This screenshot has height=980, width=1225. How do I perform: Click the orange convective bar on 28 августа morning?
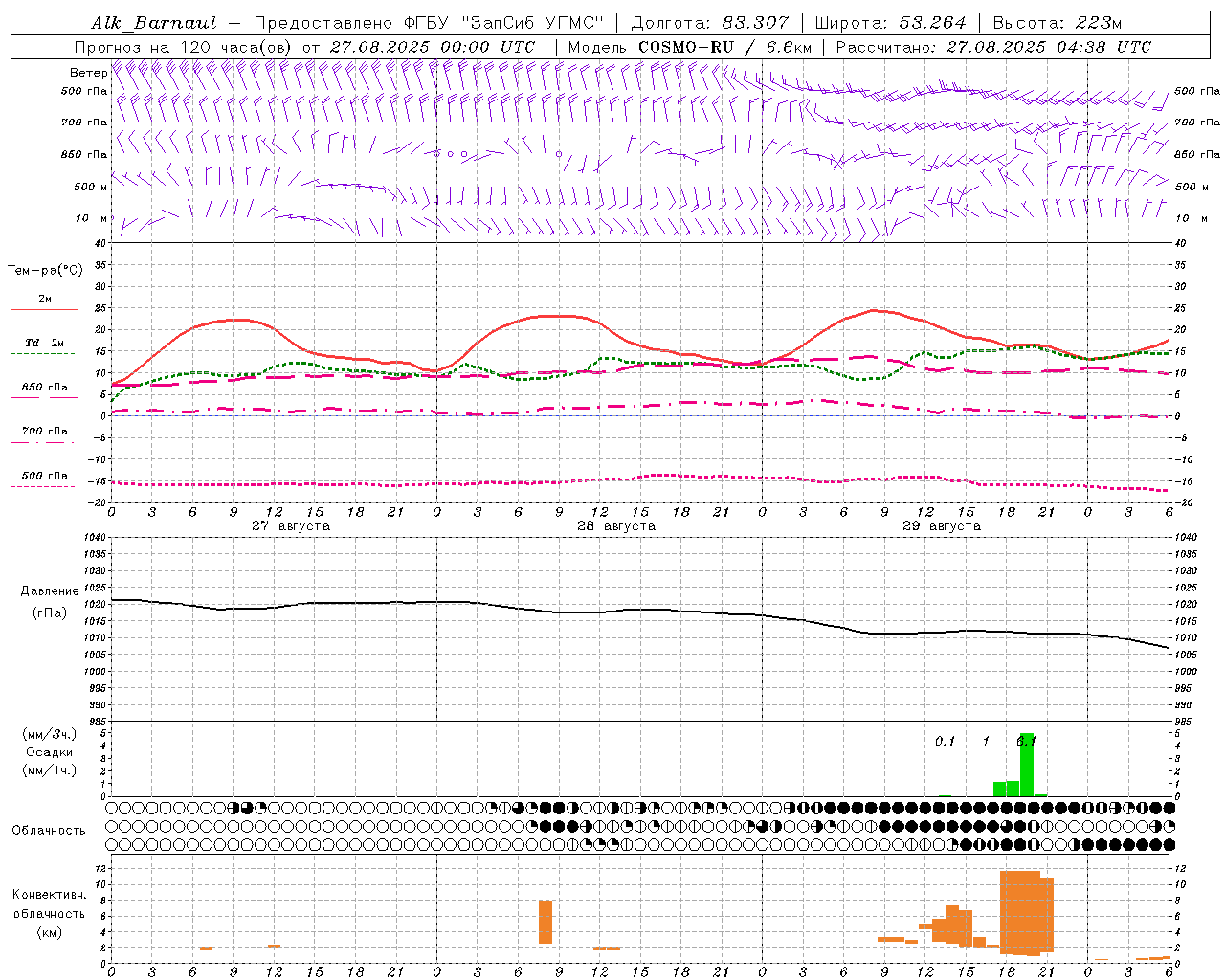[546, 922]
